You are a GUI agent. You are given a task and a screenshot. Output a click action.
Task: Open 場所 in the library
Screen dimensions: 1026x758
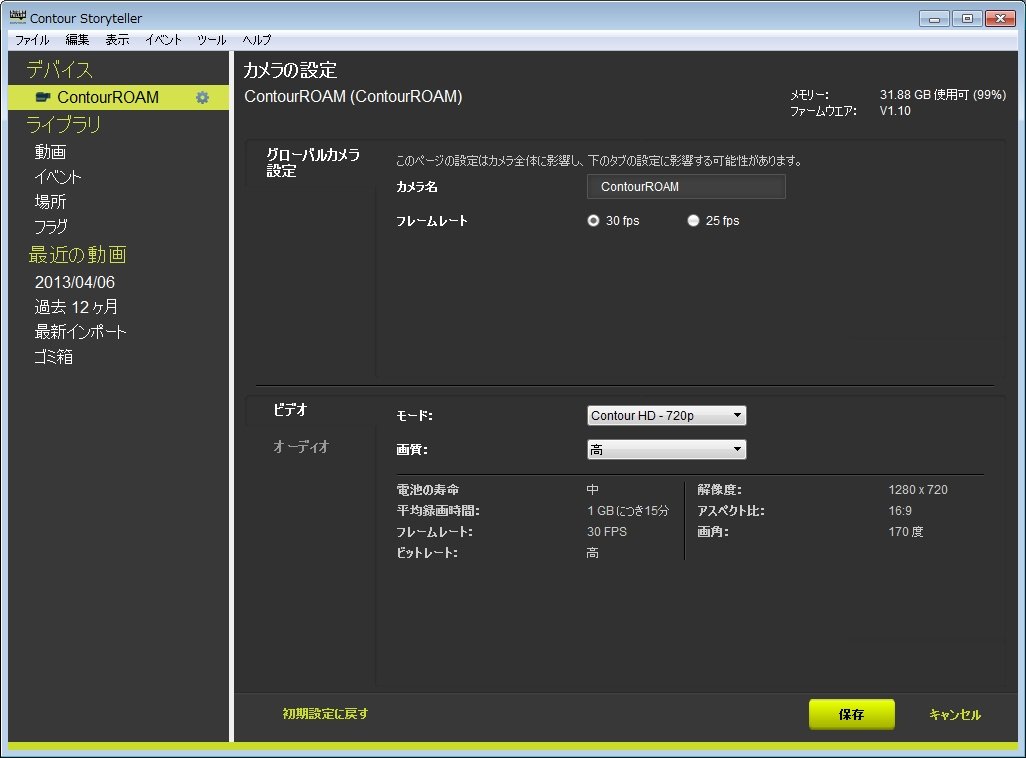click(x=50, y=202)
